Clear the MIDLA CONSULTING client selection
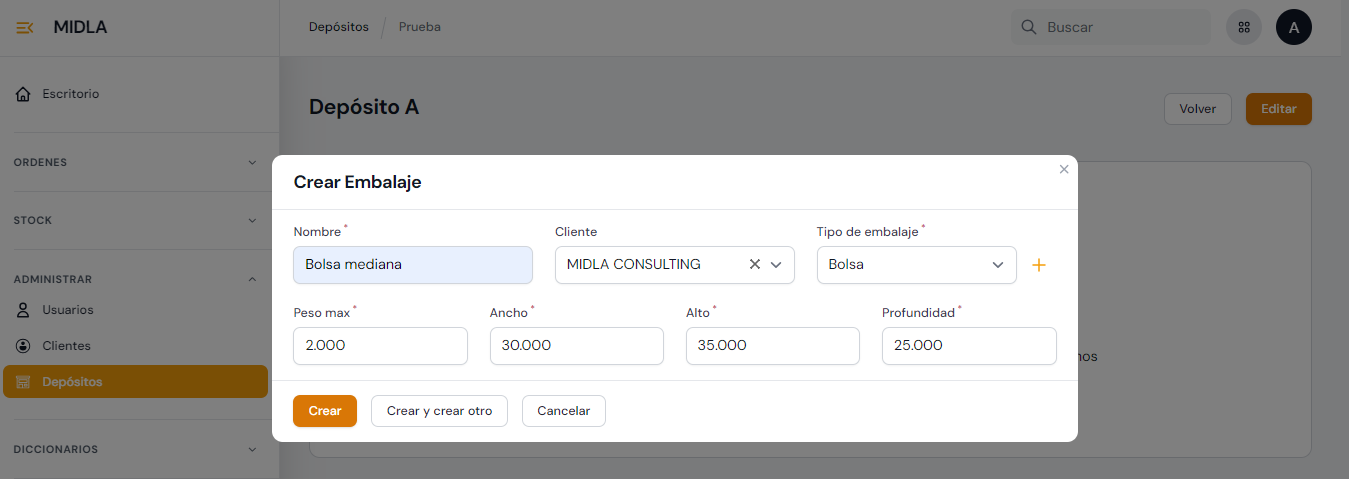 pyautogui.click(x=755, y=265)
